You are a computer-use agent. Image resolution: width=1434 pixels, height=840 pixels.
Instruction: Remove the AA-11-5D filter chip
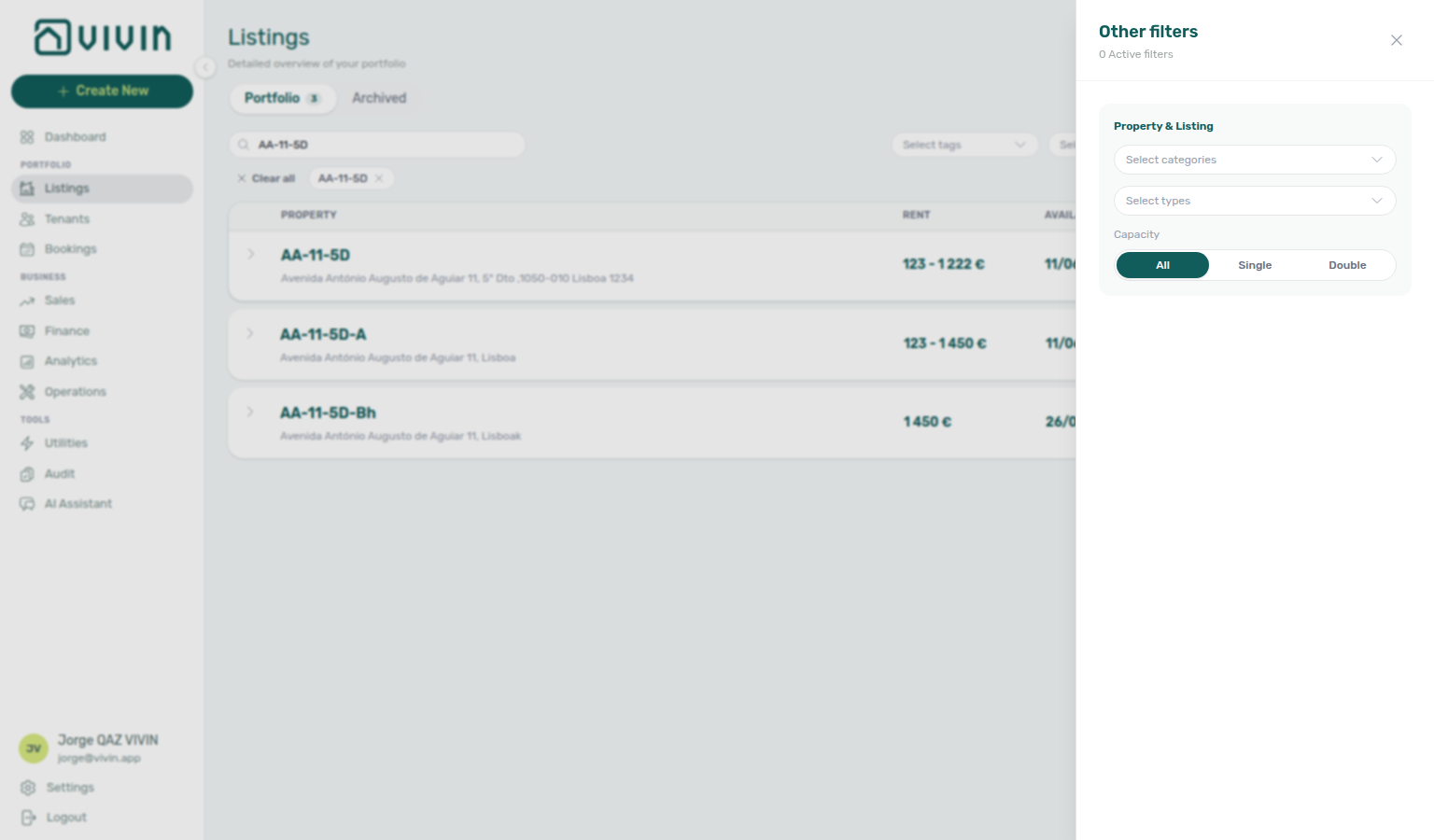coord(379,178)
